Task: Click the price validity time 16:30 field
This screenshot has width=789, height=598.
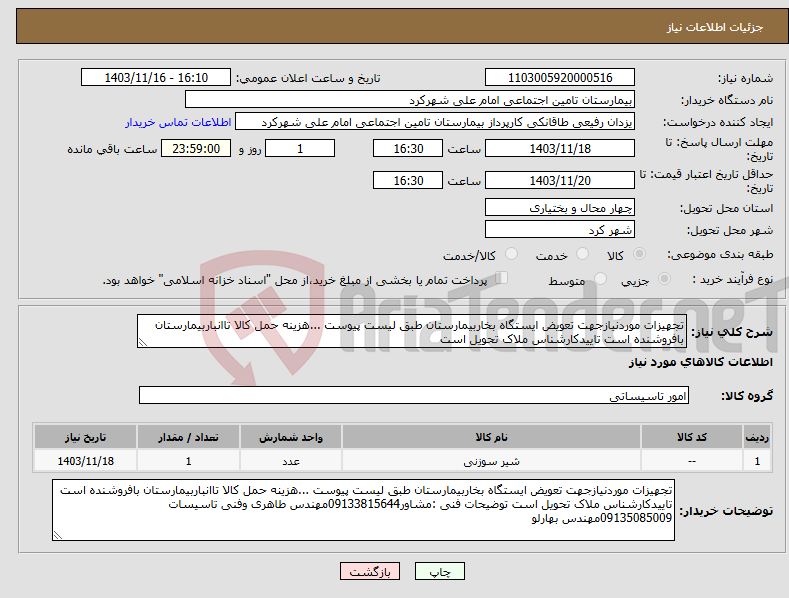Action: (x=408, y=180)
